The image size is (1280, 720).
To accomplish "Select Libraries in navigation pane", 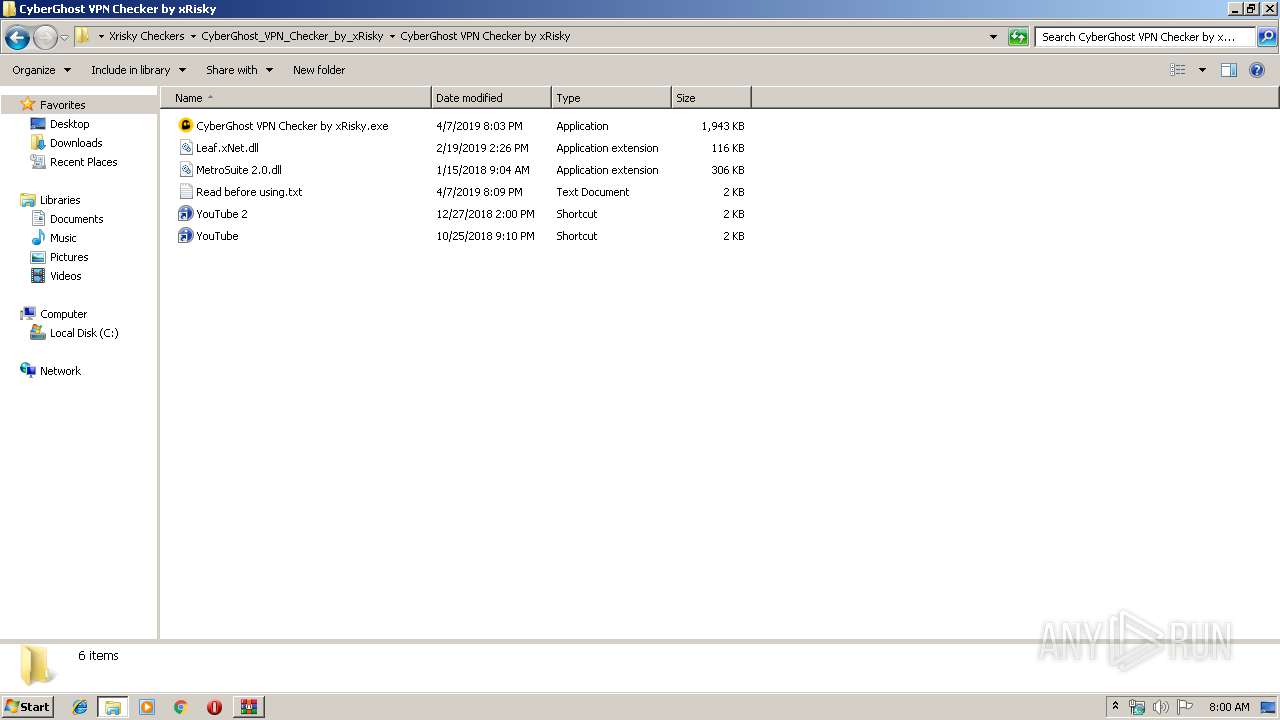I will coord(60,200).
